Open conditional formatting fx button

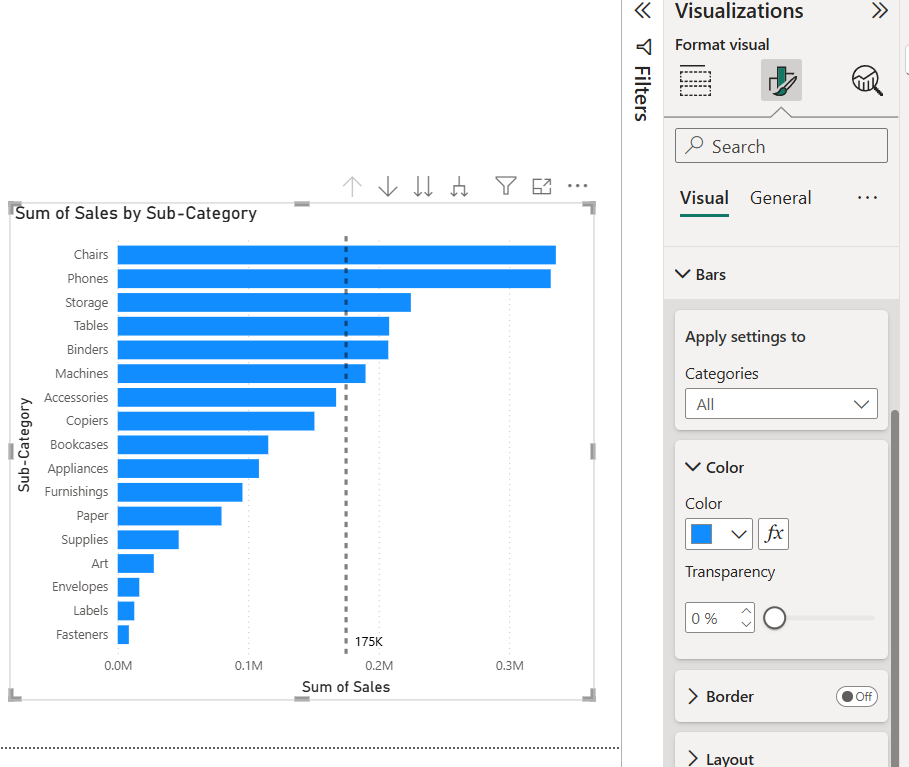pos(773,534)
